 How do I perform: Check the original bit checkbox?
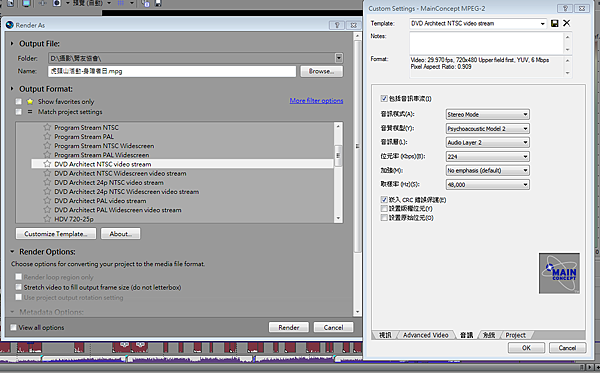click(x=384, y=218)
